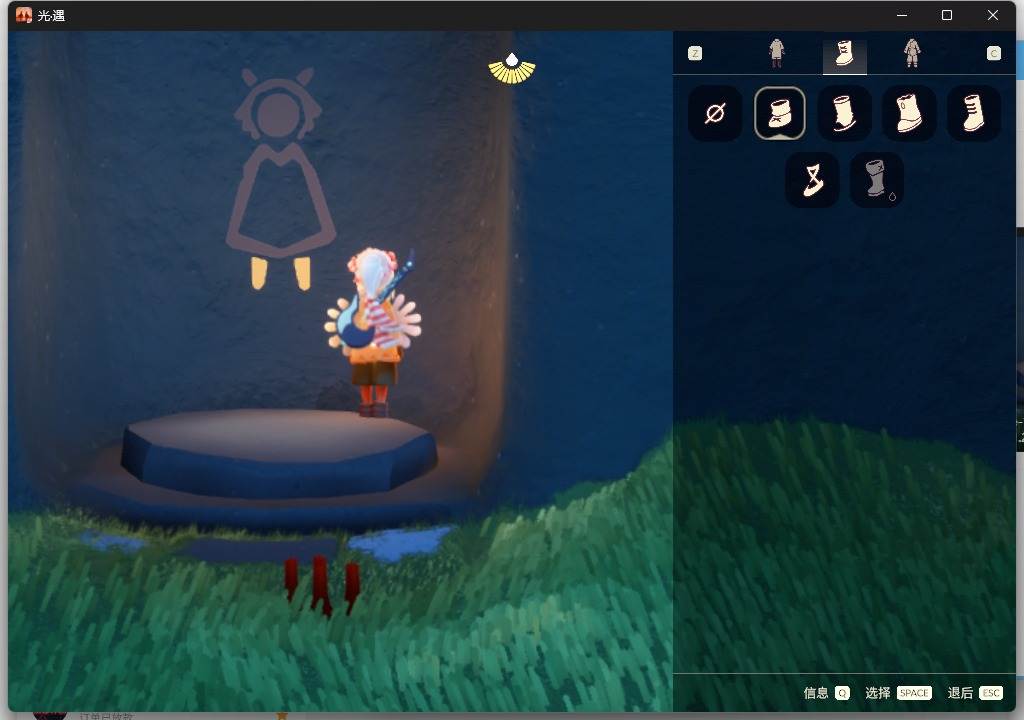This screenshot has height=720, width=1024.
Task: Click the character on the platform
Action: (x=374, y=332)
